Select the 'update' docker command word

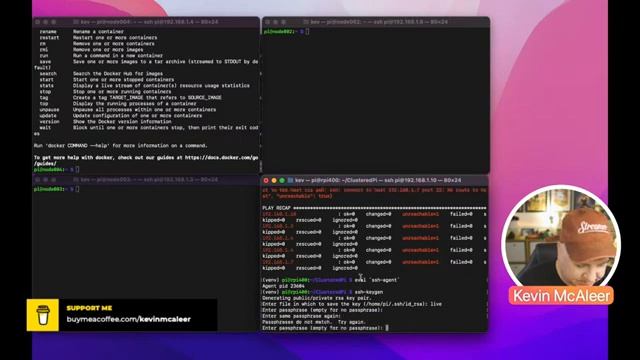pyautogui.click(x=48, y=116)
